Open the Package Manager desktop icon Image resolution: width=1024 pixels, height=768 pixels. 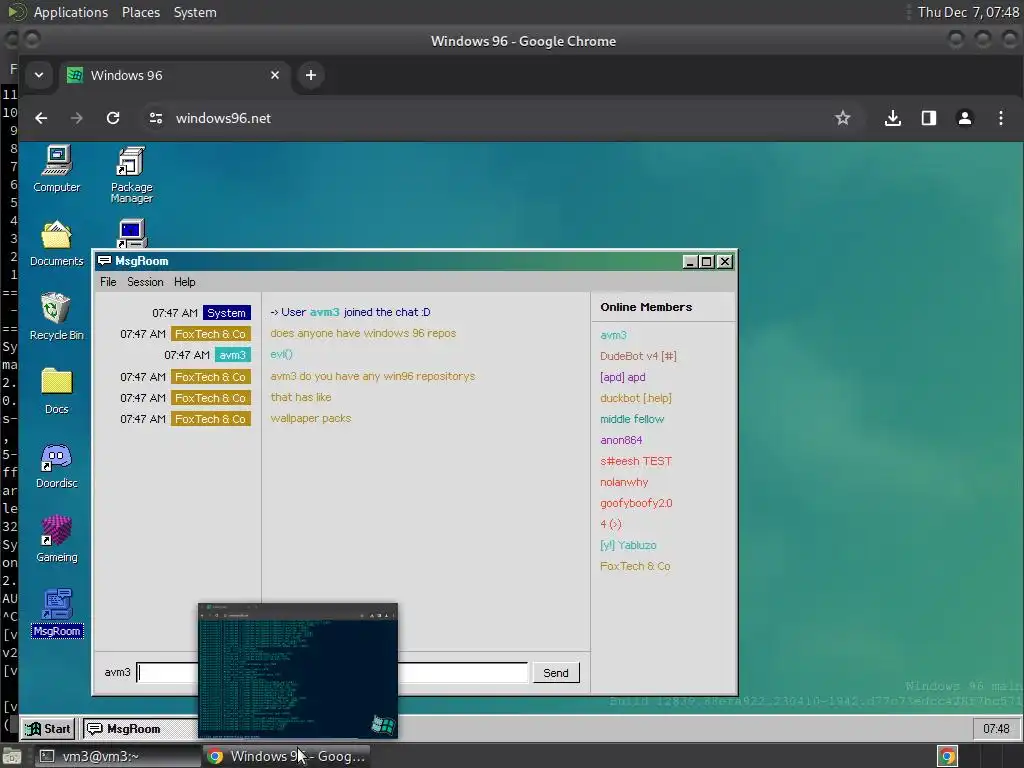[x=131, y=174]
